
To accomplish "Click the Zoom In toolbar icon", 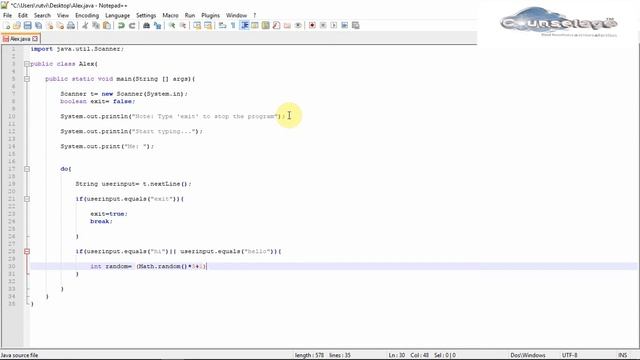I will pyautogui.click(x=172, y=25).
